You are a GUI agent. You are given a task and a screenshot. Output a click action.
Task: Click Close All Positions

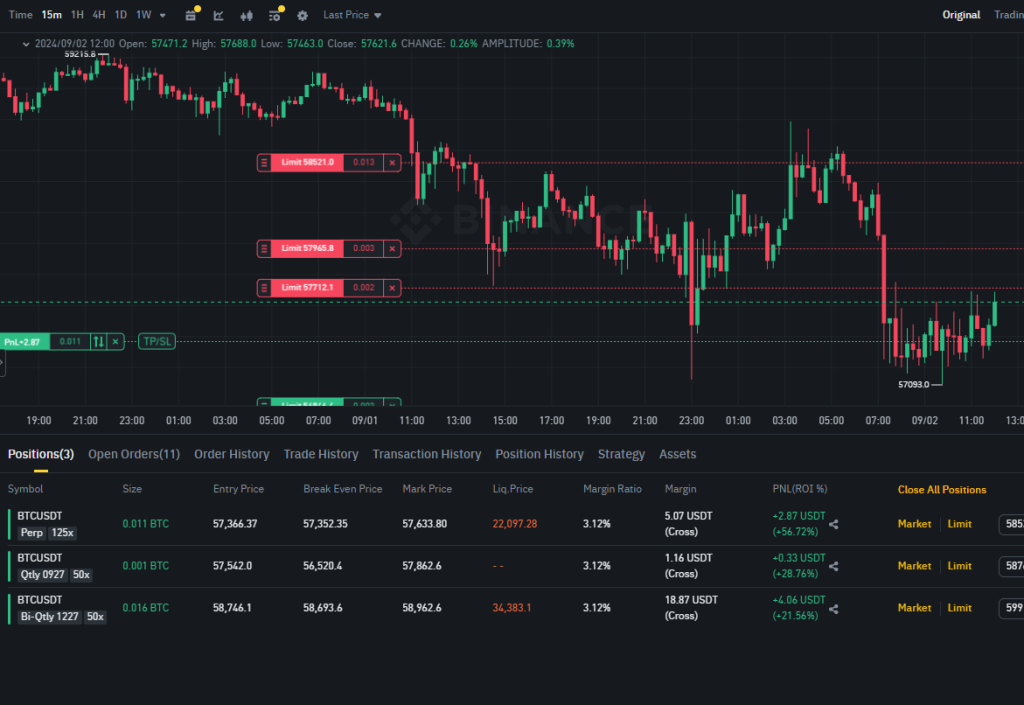pyautogui.click(x=941, y=490)
